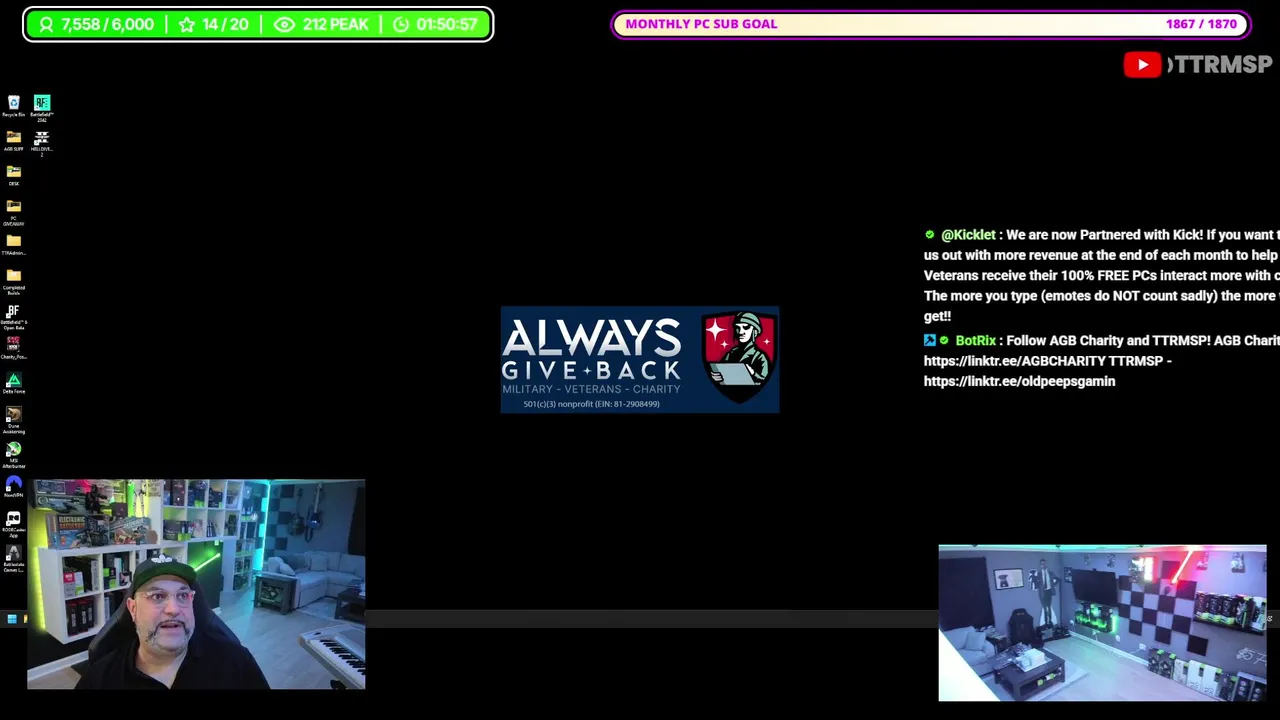Click the BotRix username in chat
Viewport: 1280px width, 720px height.
click(x=975, y=341)
